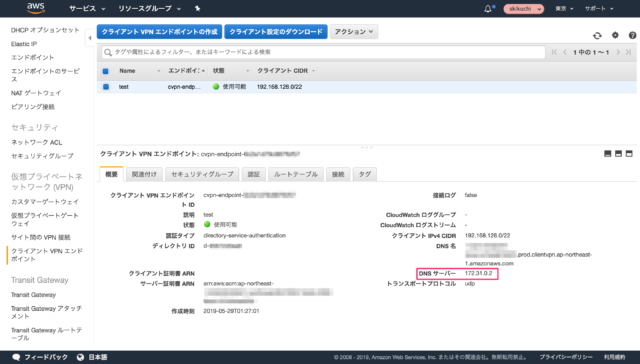Screen dimensions: 640x364
Task: Open the サポート dropdown menu
Action: pos(599,9)
